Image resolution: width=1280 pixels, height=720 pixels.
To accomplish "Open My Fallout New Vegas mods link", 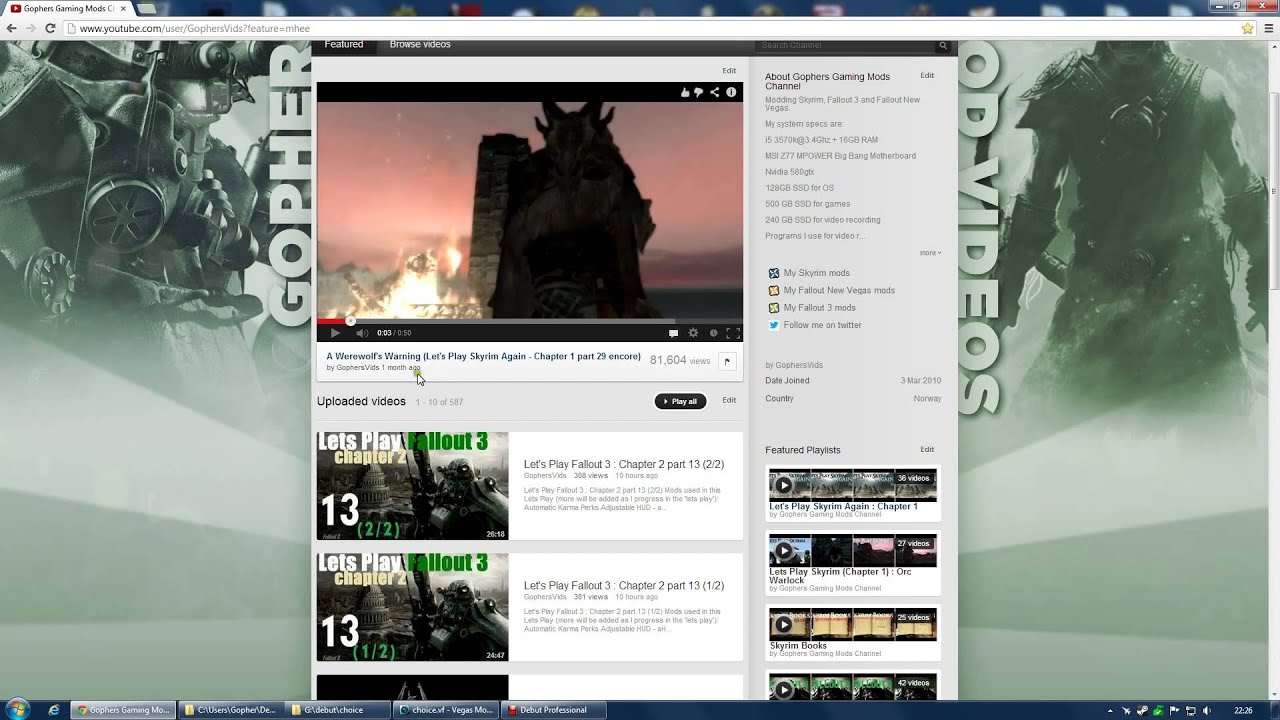I will point(839,290).
